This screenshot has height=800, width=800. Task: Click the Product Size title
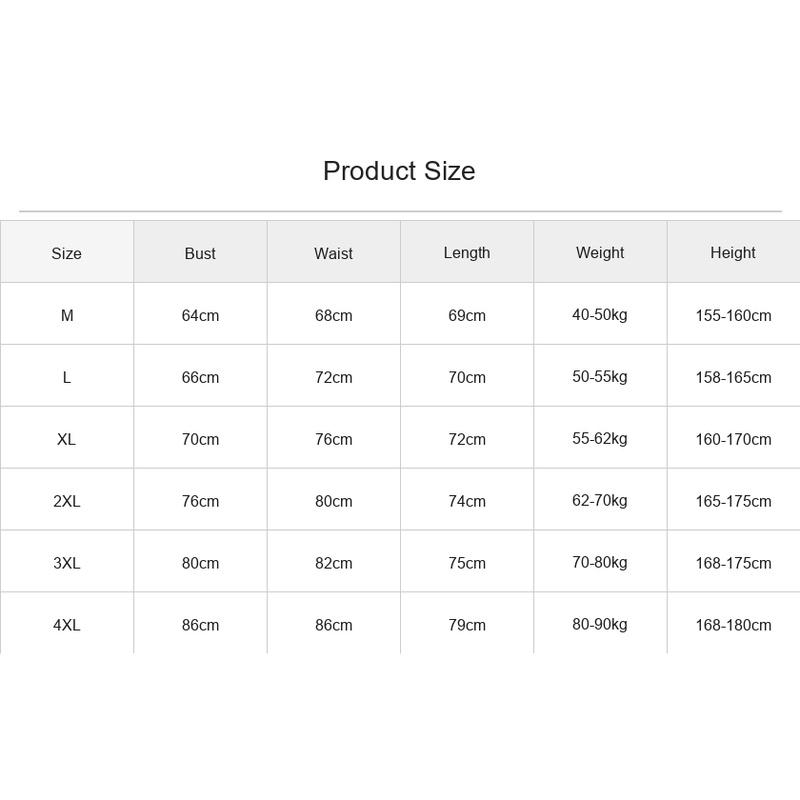click(399, 171)
